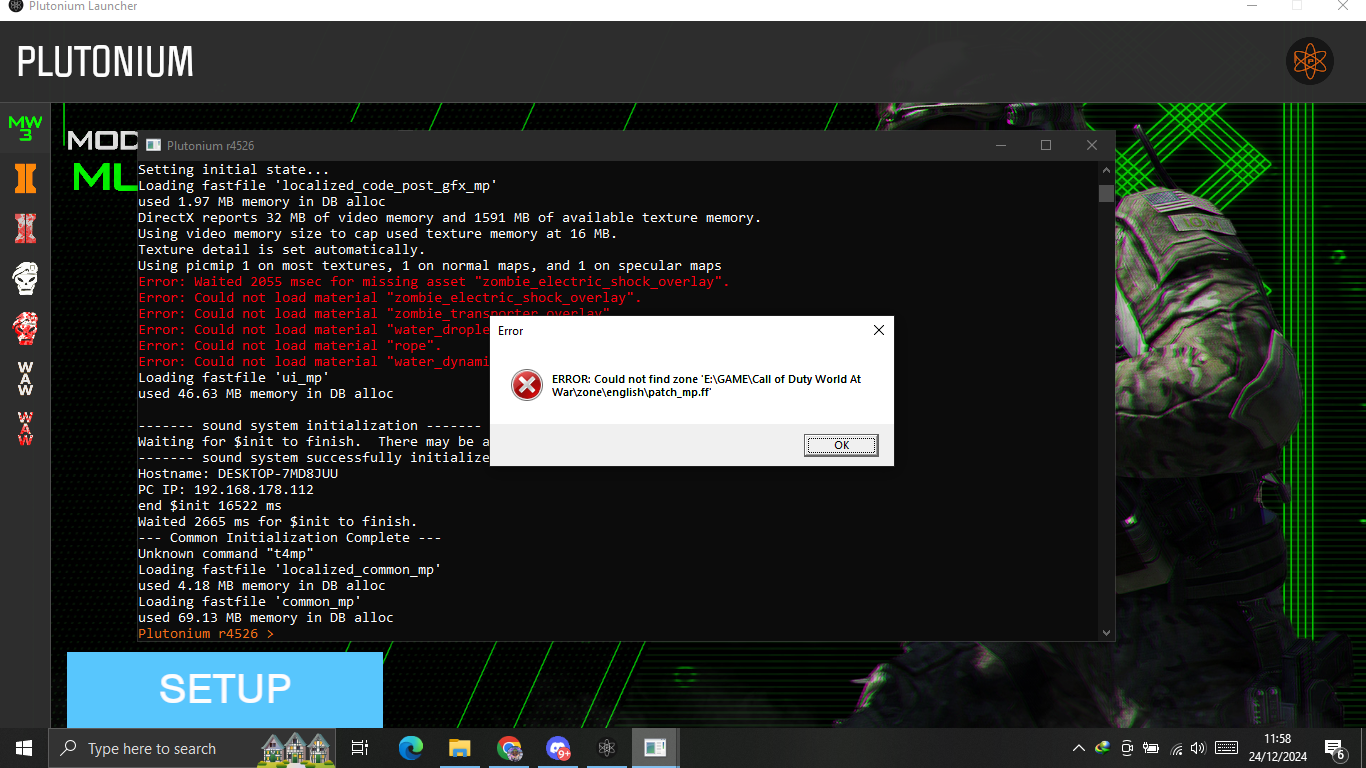Click the 'PC IP: 192.168.178.112' line
The width and height of the screenshot is (1366, 768).
pos(226,489)
